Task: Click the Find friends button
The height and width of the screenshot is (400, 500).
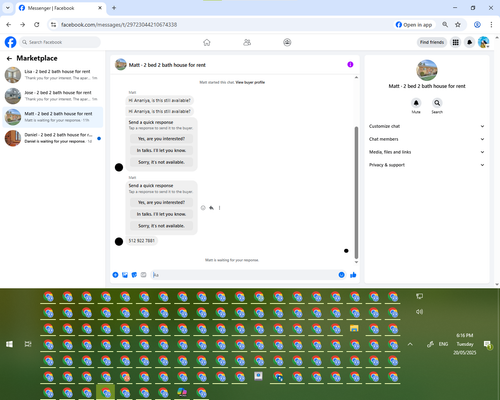Action: coord(432,42)
